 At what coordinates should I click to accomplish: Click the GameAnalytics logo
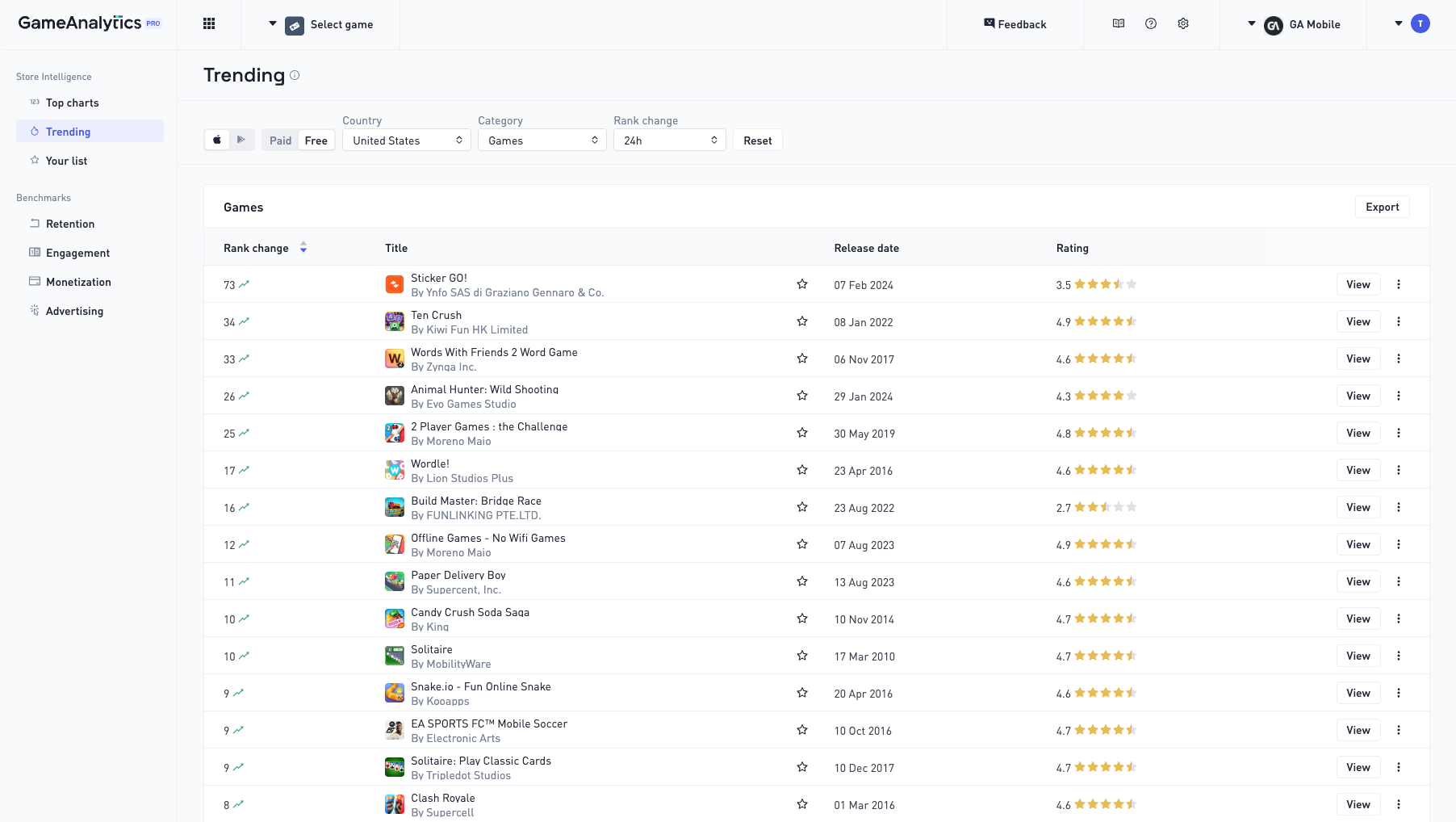89,23
